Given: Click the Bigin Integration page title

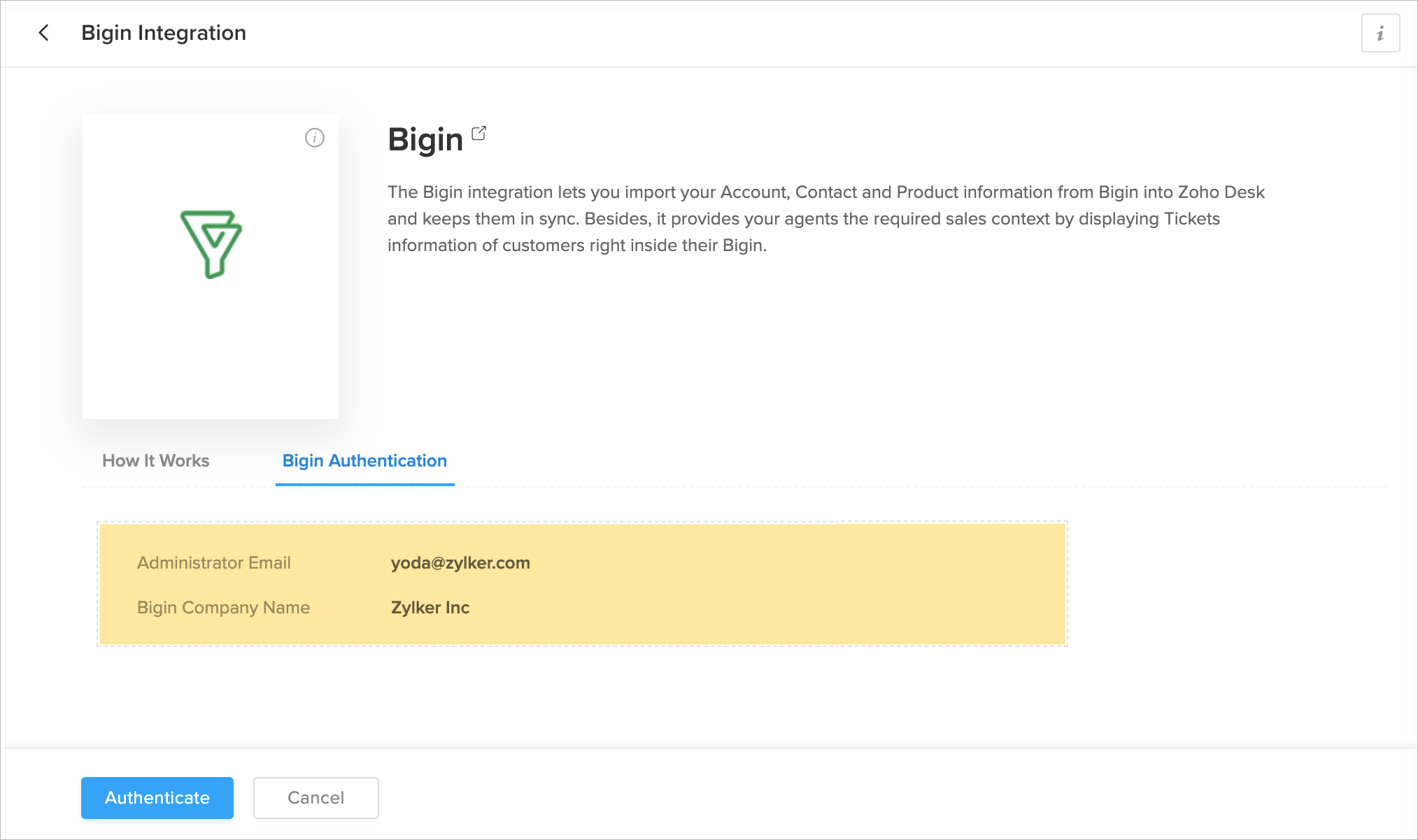Looking at the screenshot, I should coord(164,33).
